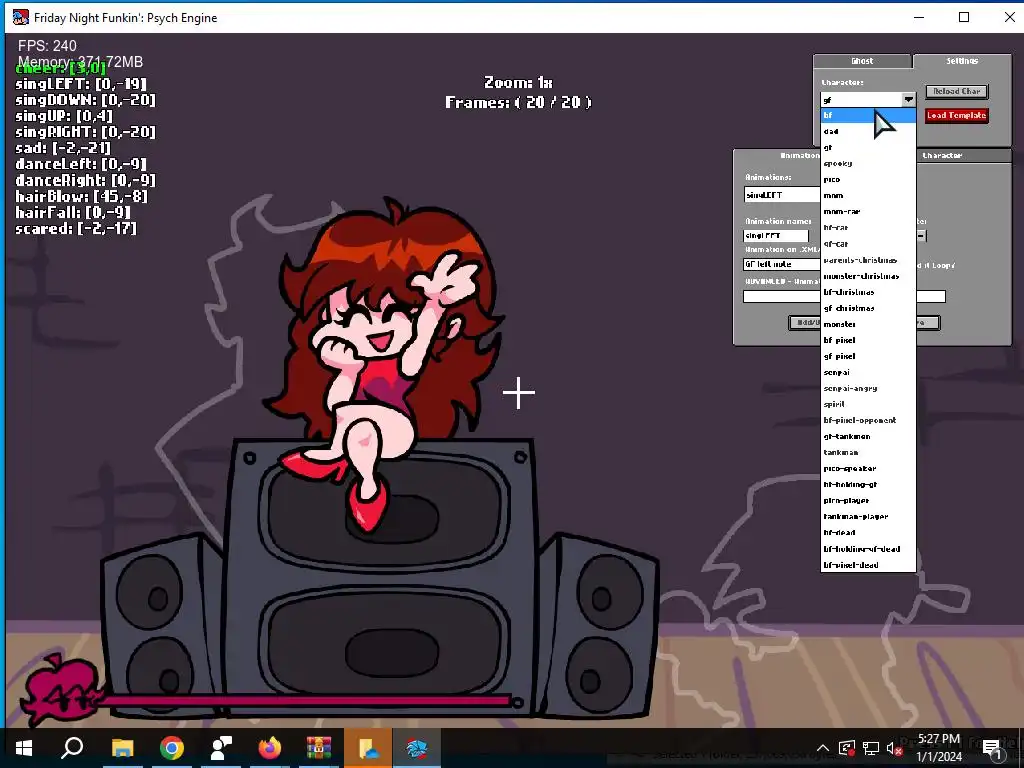Viewport: 1024px width, 768px height.
Task: Click the 'GF left note' XML field
Action: [782, 264]
